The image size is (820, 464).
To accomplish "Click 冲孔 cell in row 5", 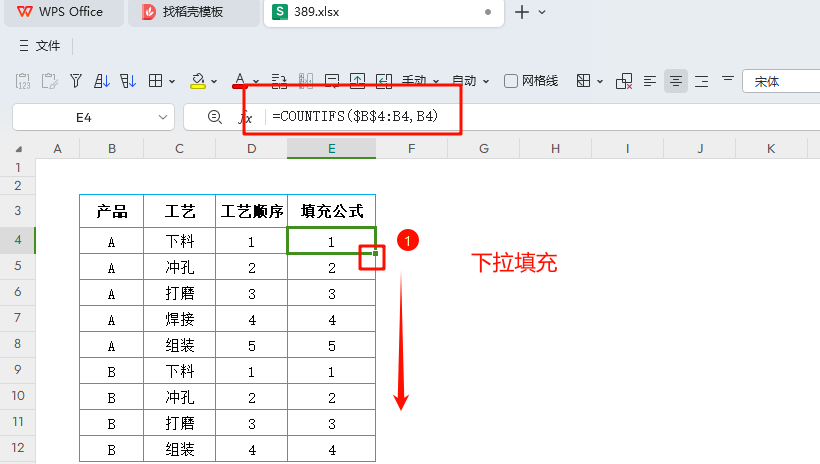I will click(x=179, y=267).
